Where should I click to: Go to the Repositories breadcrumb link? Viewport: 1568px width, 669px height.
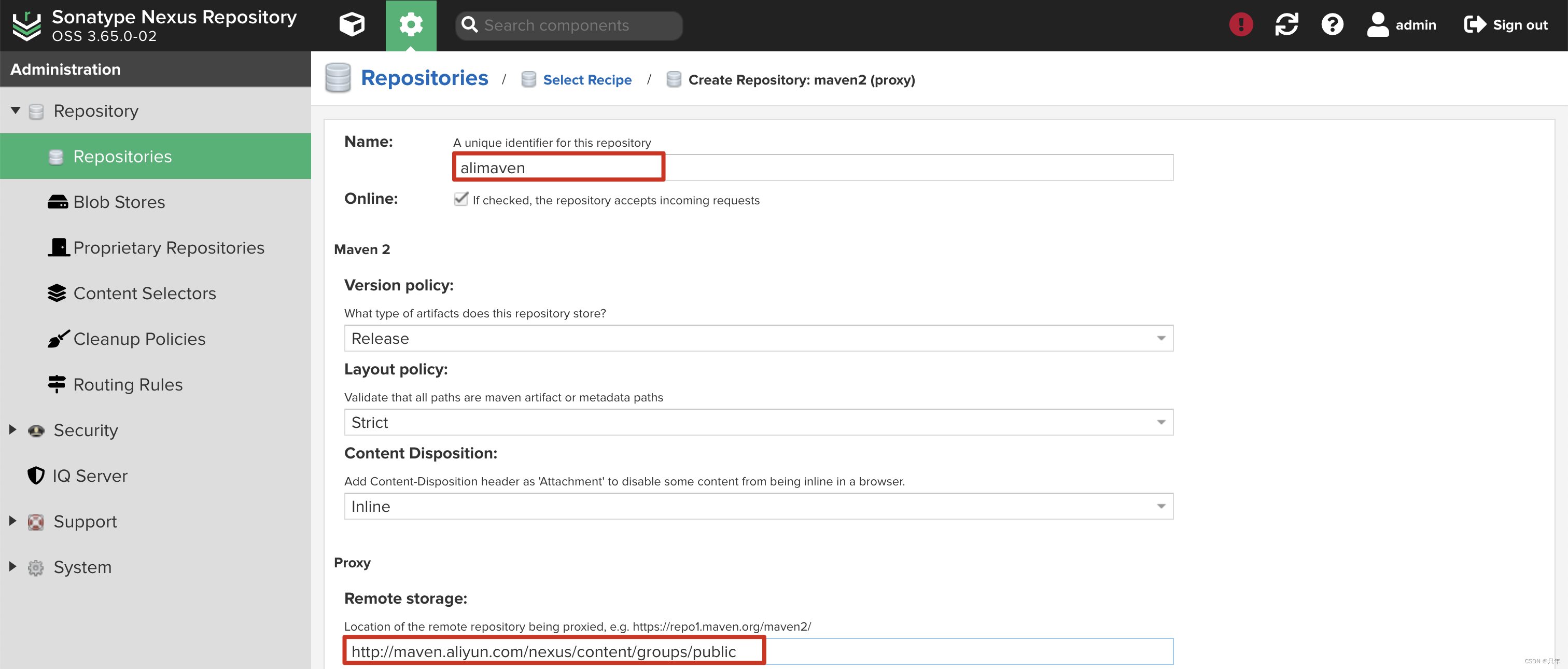(x=424, y=78)
